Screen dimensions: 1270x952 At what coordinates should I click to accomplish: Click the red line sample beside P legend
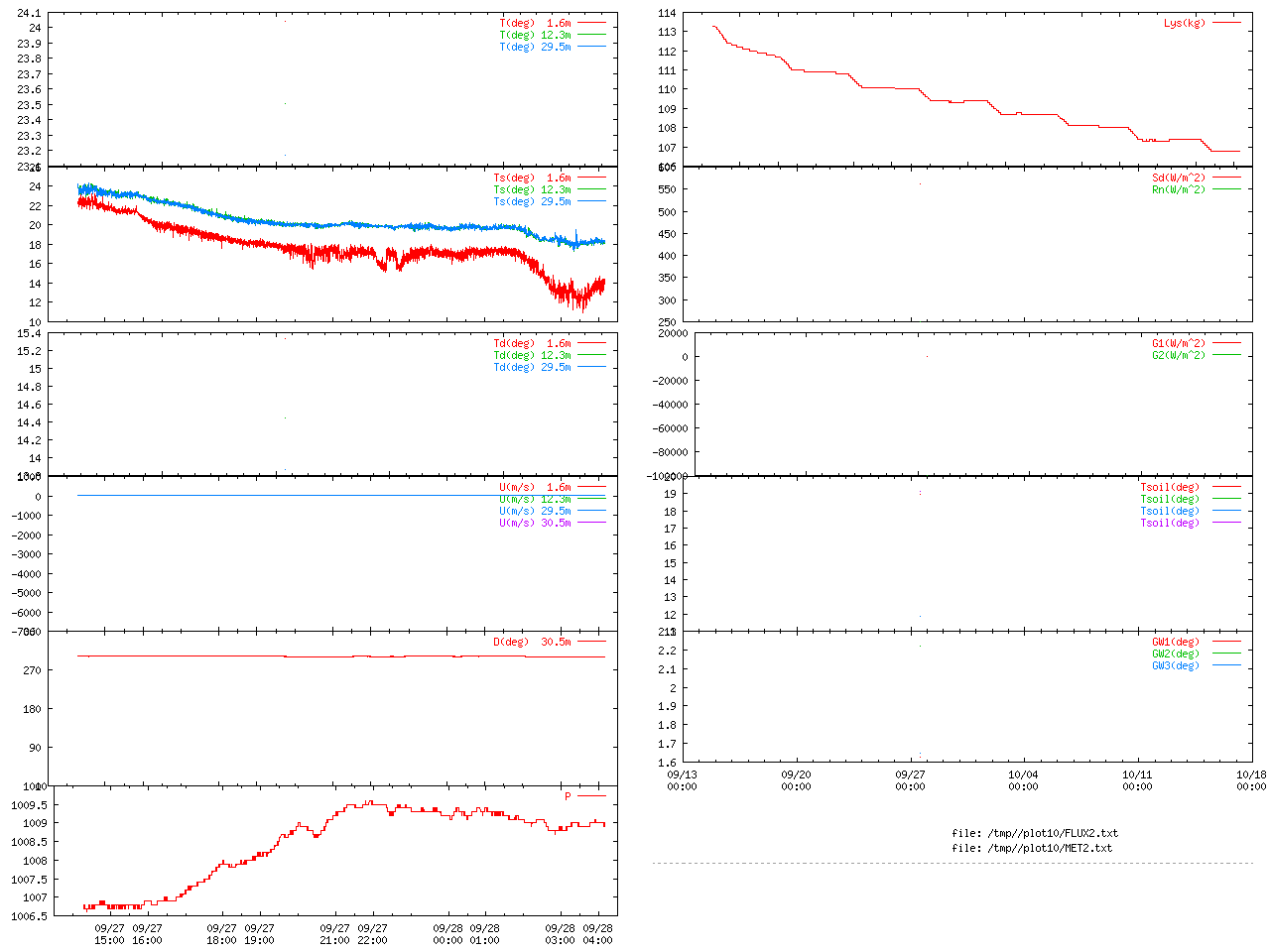coord(591,795)
